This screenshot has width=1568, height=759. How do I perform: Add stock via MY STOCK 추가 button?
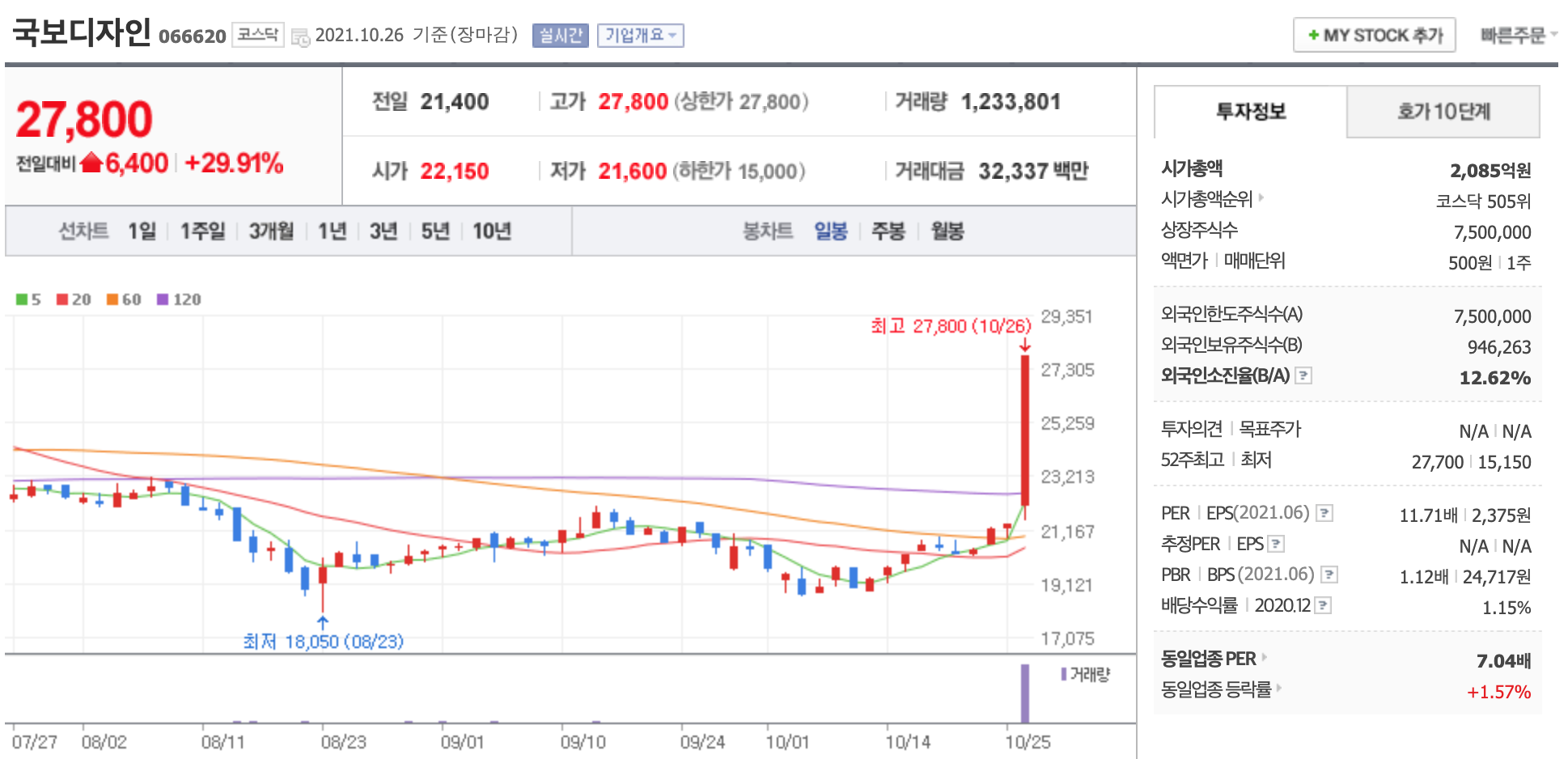pyautogui.click(x=1374, y=36)
